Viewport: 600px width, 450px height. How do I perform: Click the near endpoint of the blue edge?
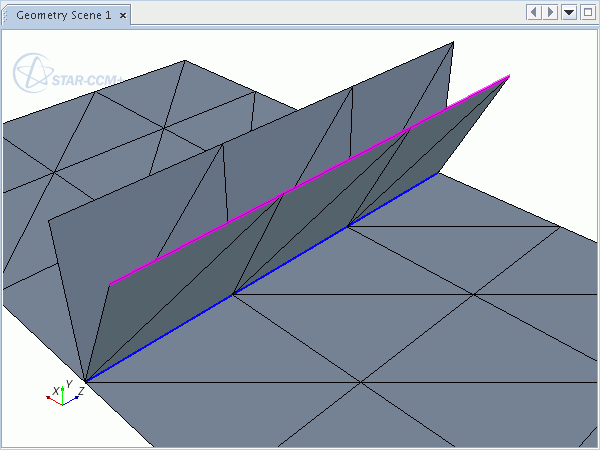[x=86, y=381]
